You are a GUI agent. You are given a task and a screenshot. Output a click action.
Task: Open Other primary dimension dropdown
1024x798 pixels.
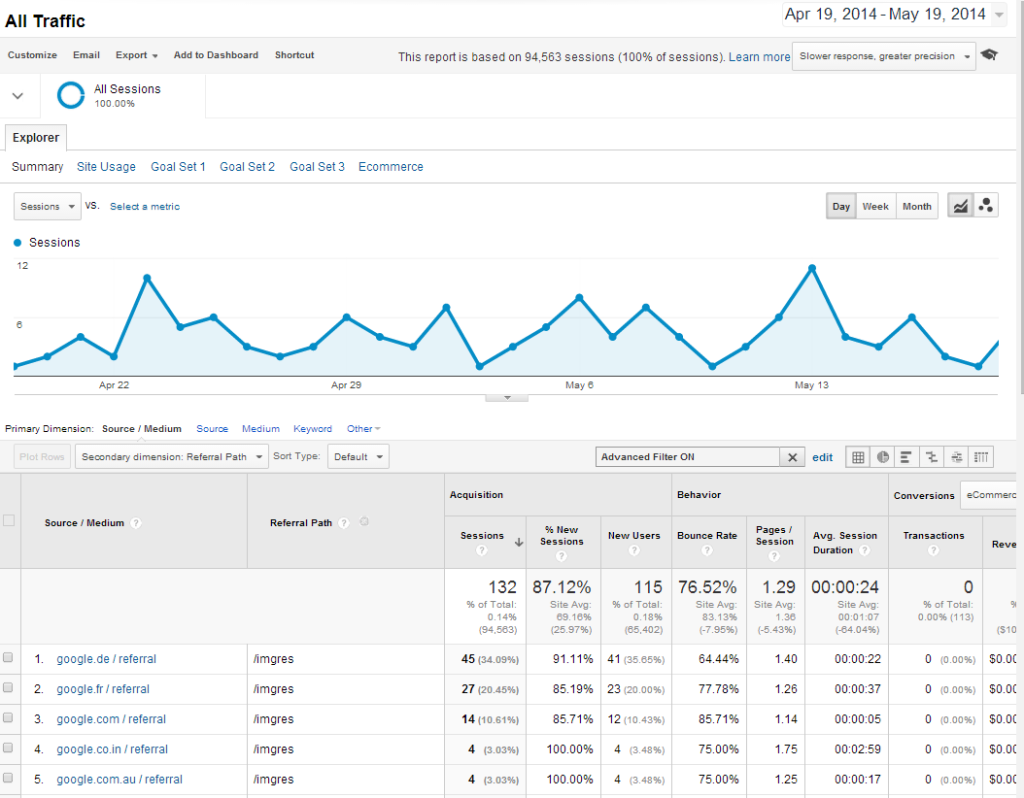[x=363, y=429]
